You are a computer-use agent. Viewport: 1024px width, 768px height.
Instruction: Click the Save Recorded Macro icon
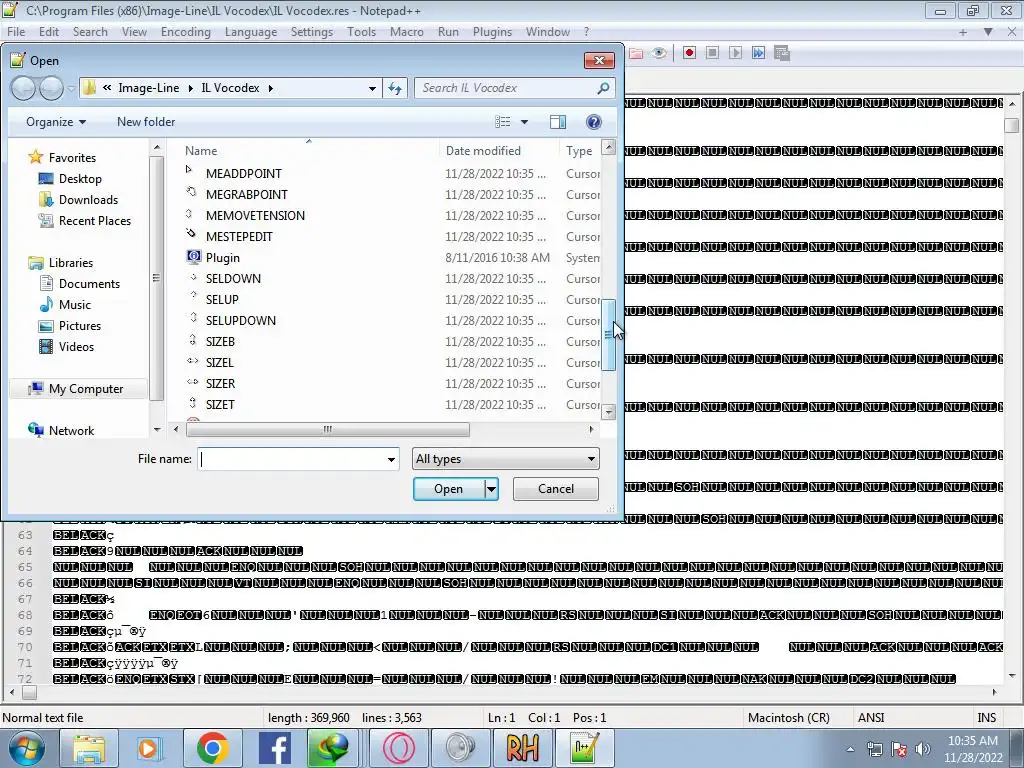tap(782, 53)
